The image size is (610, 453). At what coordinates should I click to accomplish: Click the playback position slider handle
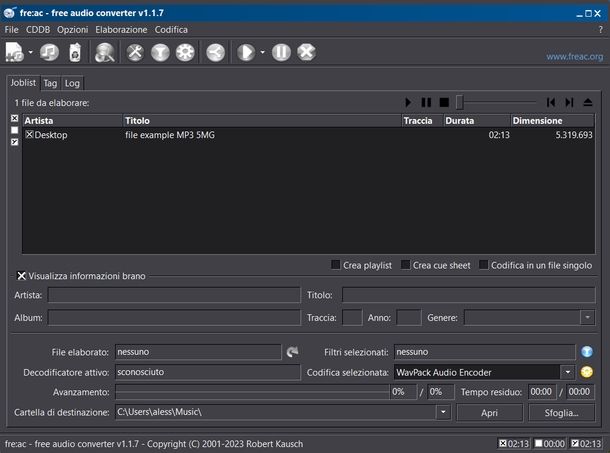tap(459, 102)
